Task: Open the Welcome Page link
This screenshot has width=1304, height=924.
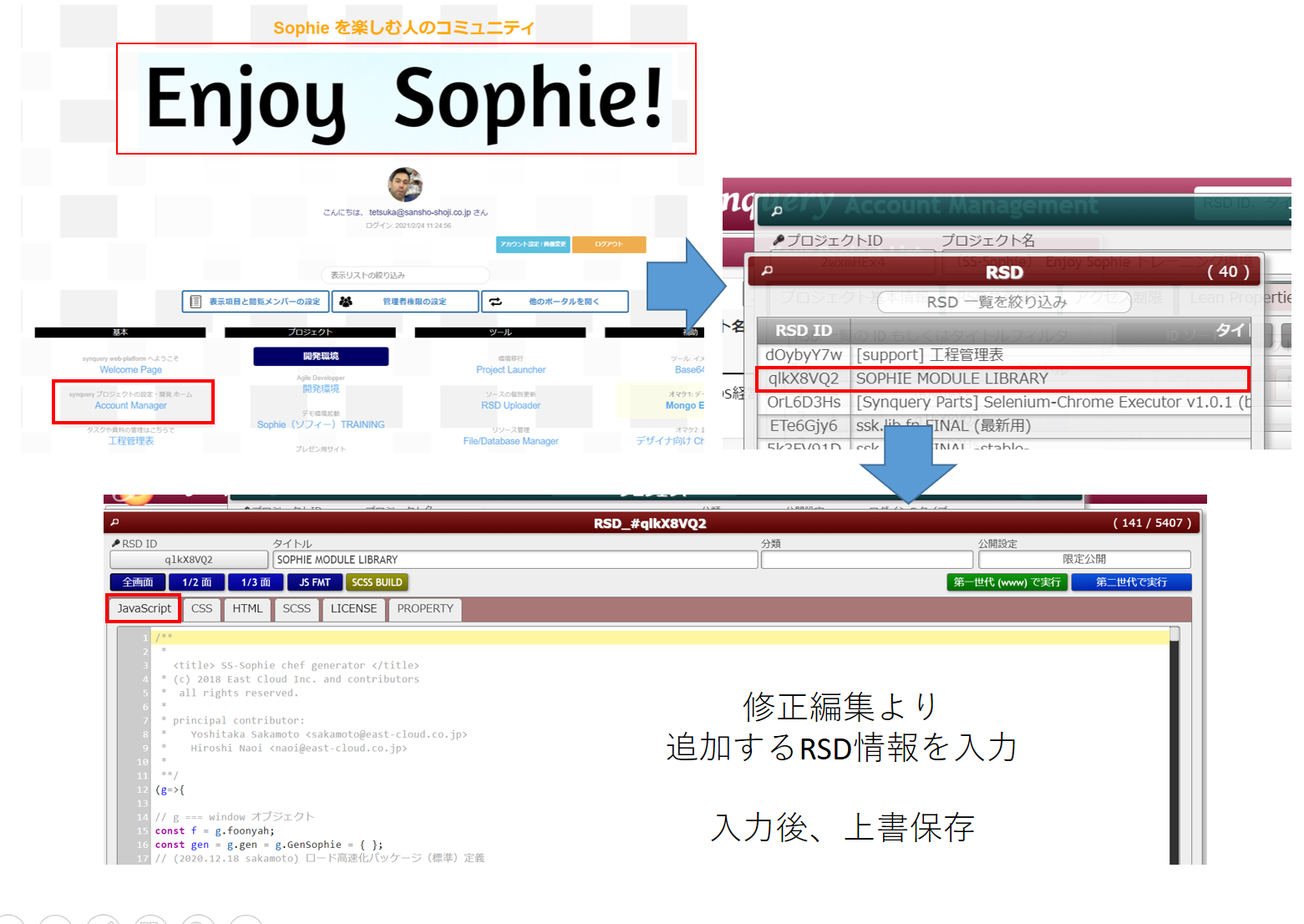Action: [131, 369]
